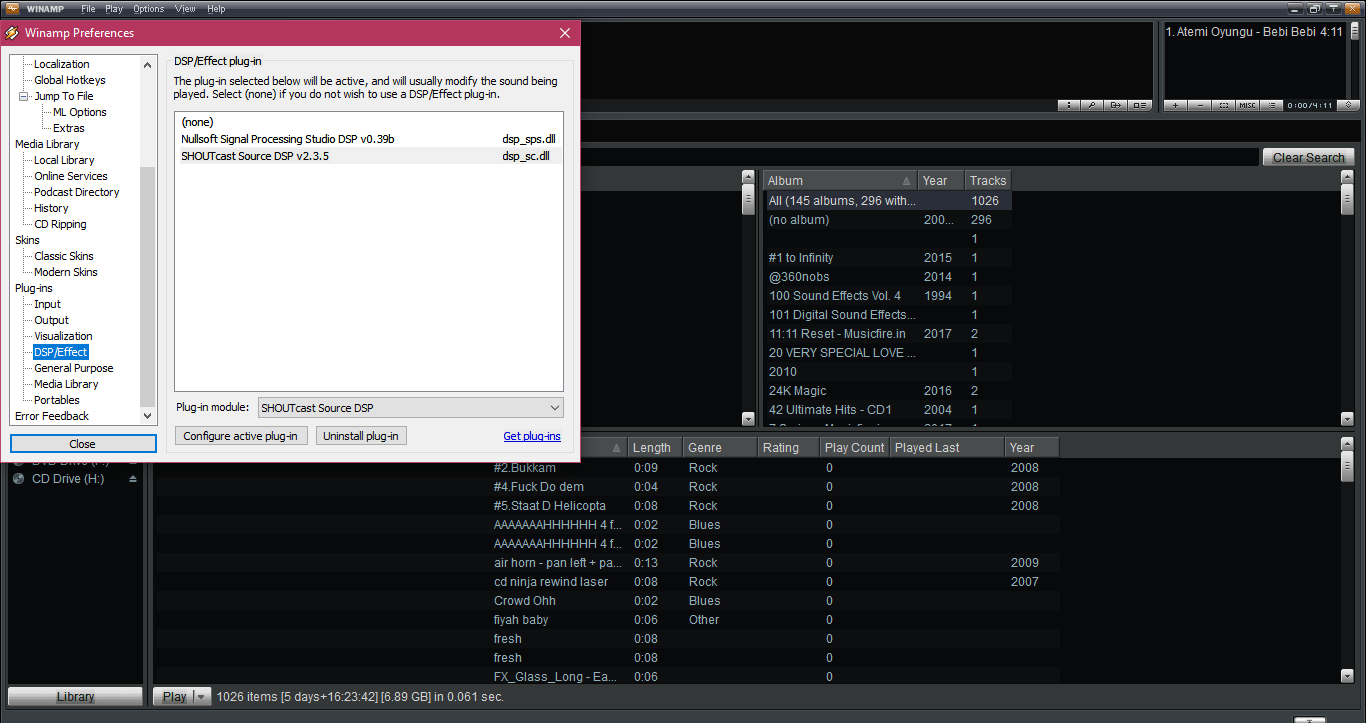Click playlist select button

1224,105
